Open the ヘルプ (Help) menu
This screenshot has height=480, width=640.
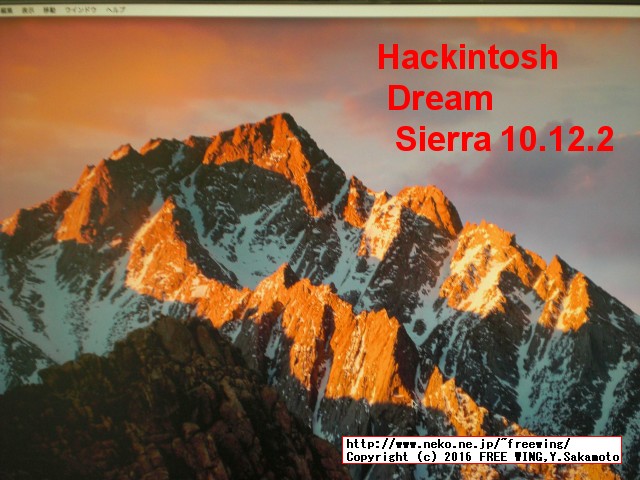(x=116, y=10)
